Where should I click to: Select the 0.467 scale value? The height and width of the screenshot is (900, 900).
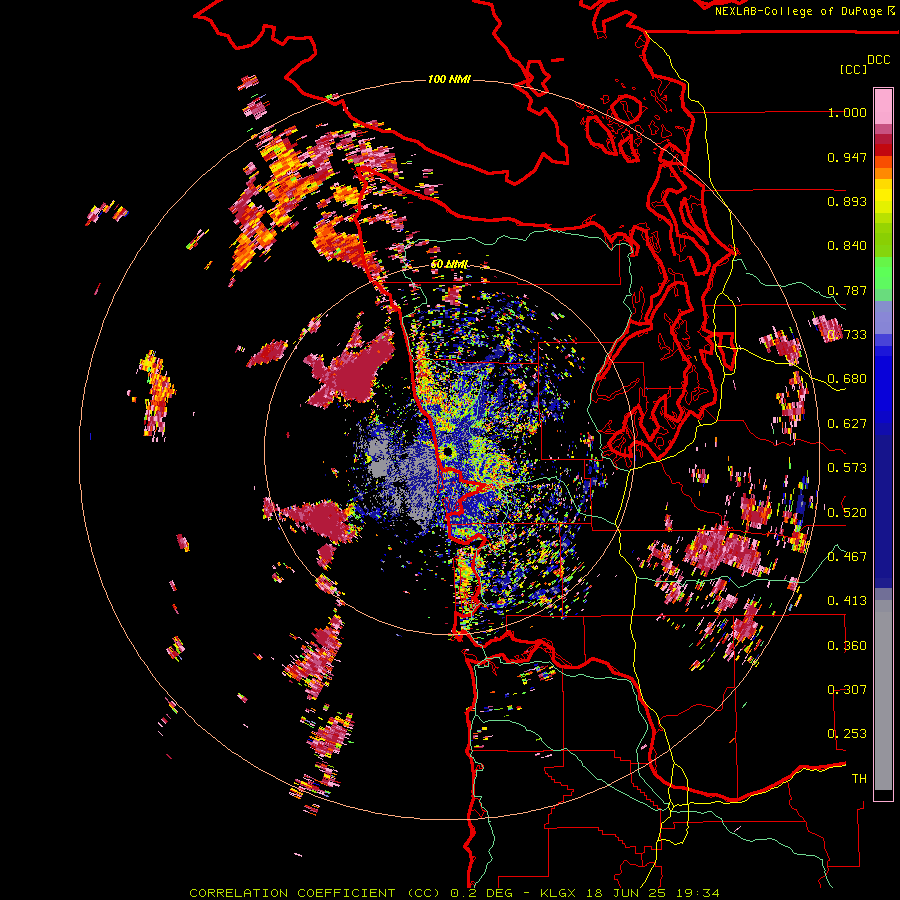[847, 557]
